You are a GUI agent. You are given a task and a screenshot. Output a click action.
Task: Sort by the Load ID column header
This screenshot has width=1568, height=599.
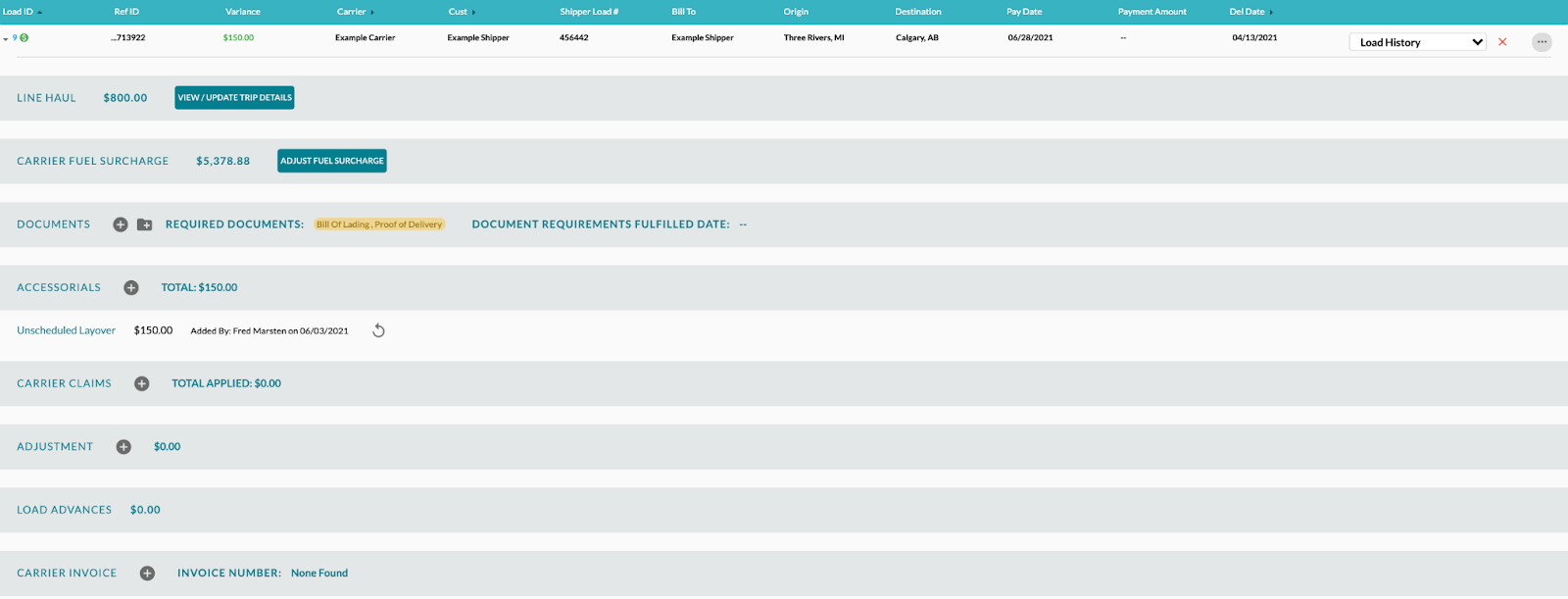click(18, 12)
